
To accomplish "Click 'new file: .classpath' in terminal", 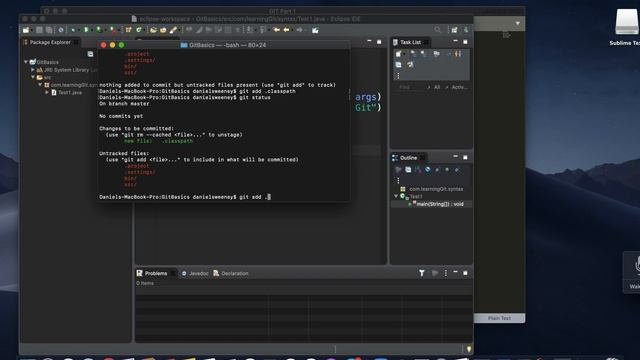I will point(158,141).
